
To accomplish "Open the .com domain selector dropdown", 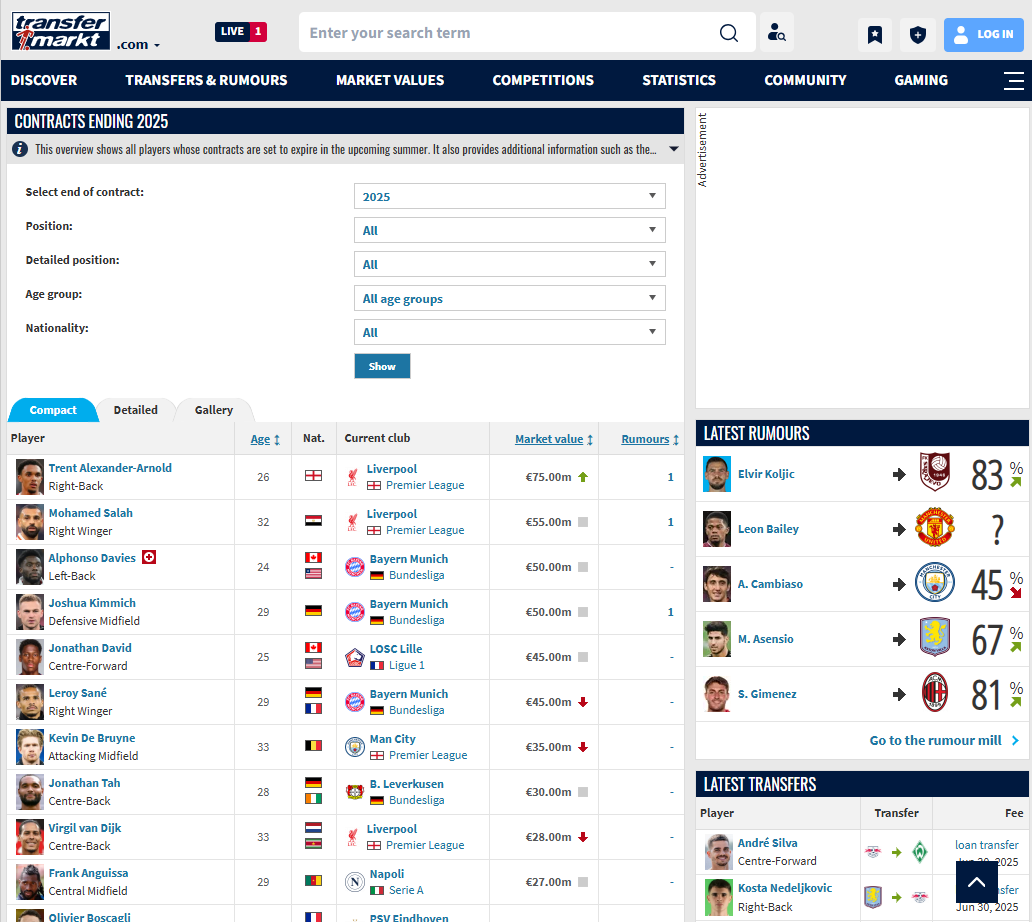I will [x=138, y=45].
